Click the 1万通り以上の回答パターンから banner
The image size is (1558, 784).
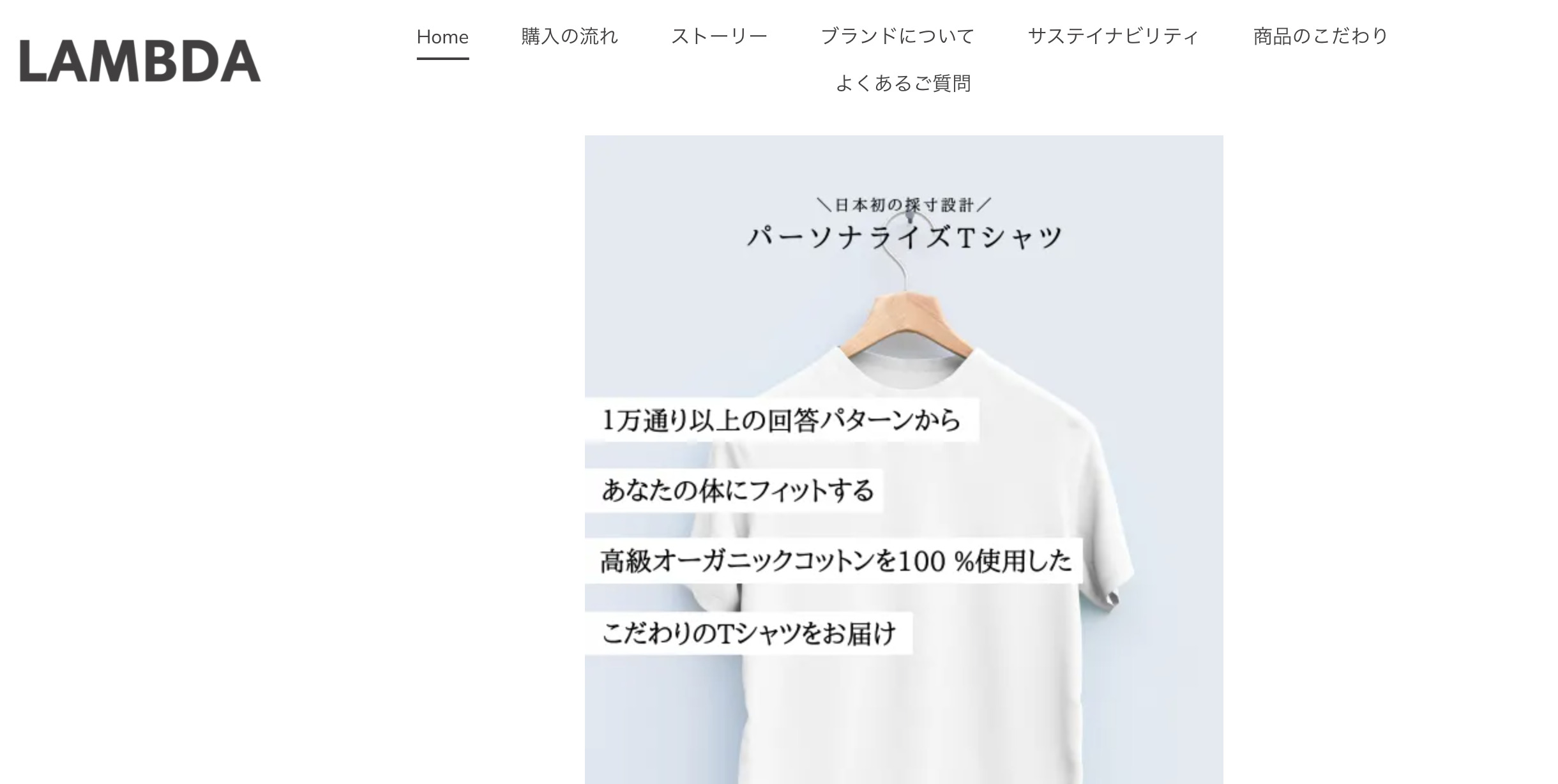coord(782,420)
